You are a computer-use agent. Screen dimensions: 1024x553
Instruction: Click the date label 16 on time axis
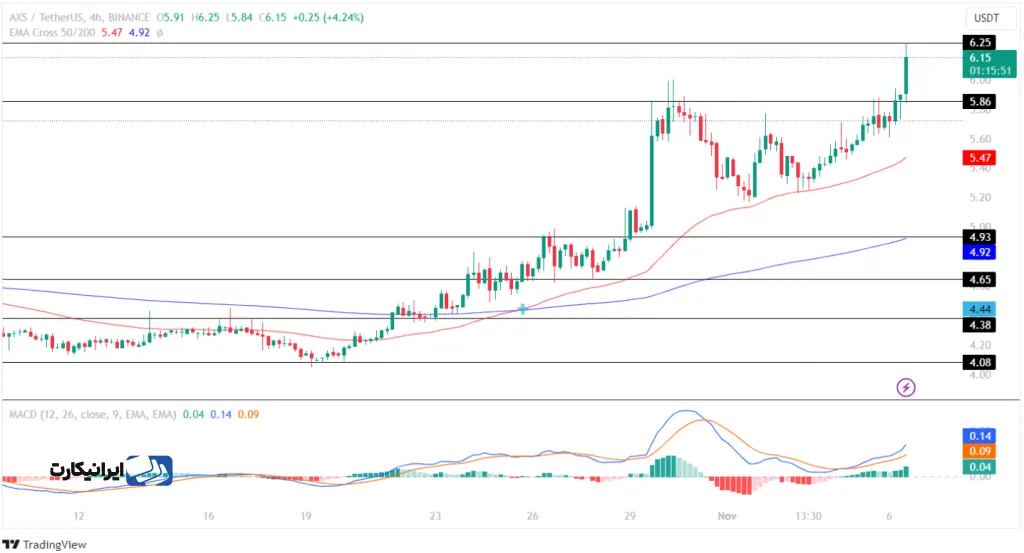pos(208,516)
